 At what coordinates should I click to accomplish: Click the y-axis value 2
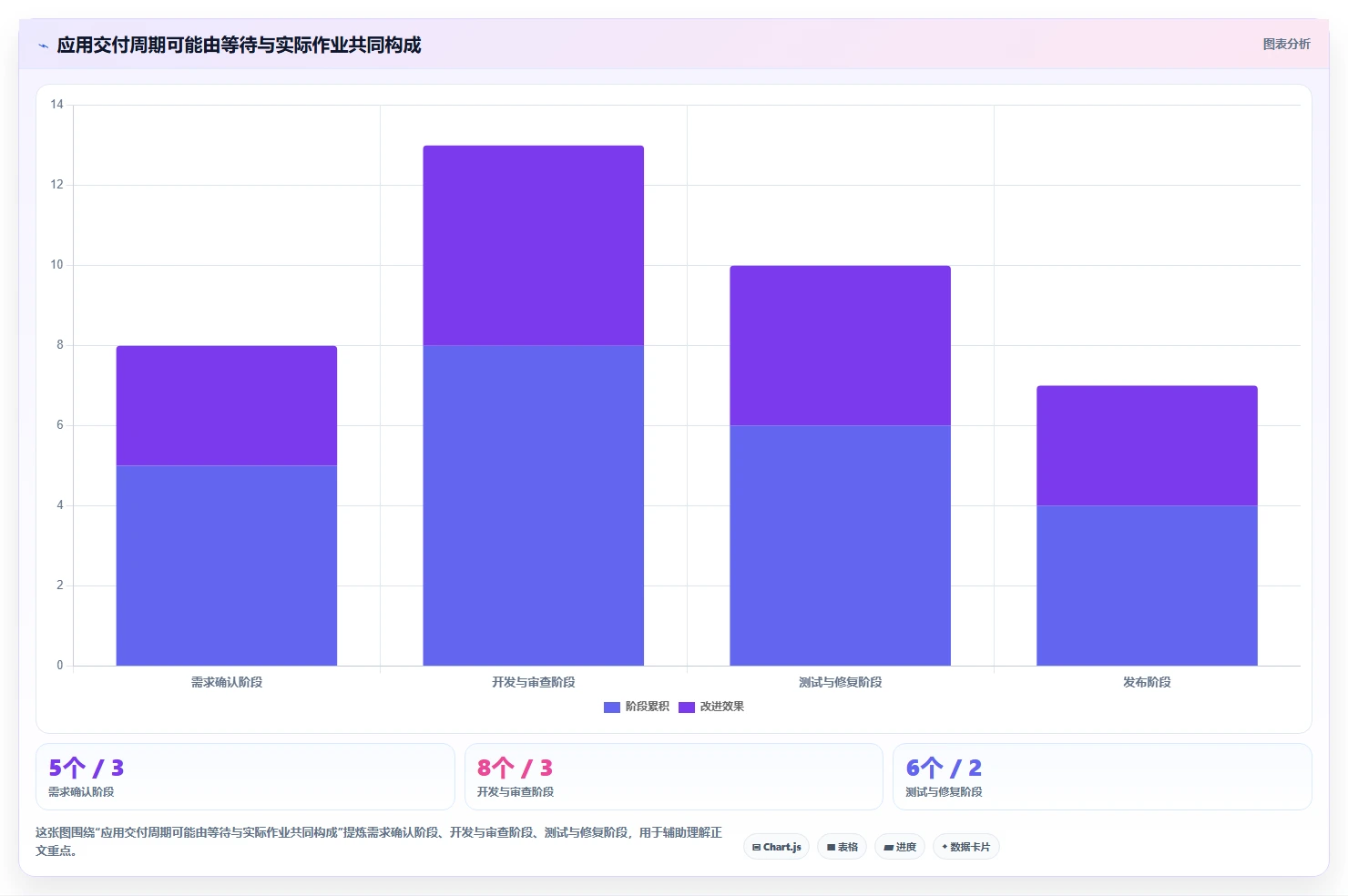coord(60,585)
